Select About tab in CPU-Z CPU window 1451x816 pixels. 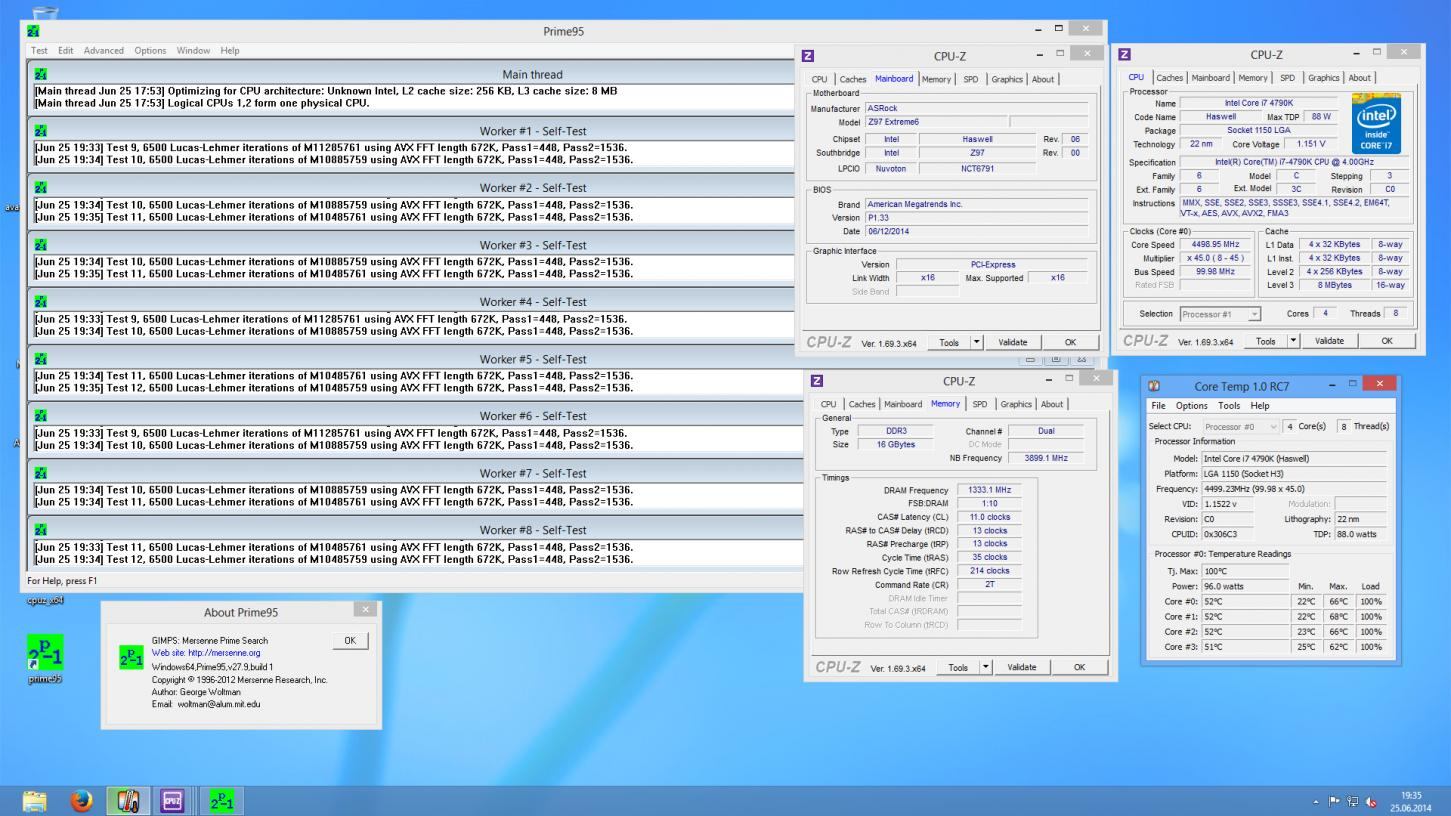coord(1360,77)
